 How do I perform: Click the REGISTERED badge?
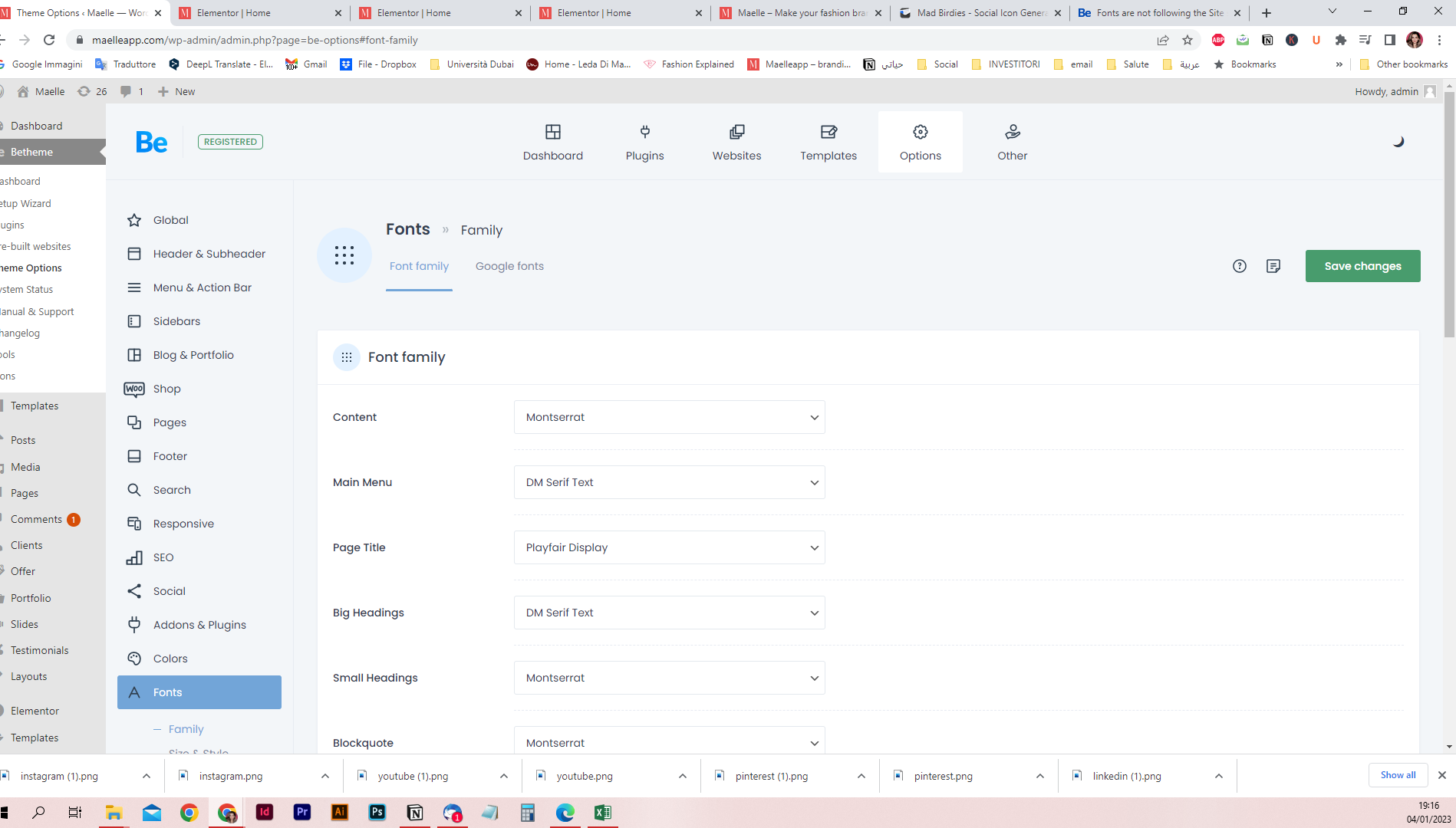click(x=230, y=142)
